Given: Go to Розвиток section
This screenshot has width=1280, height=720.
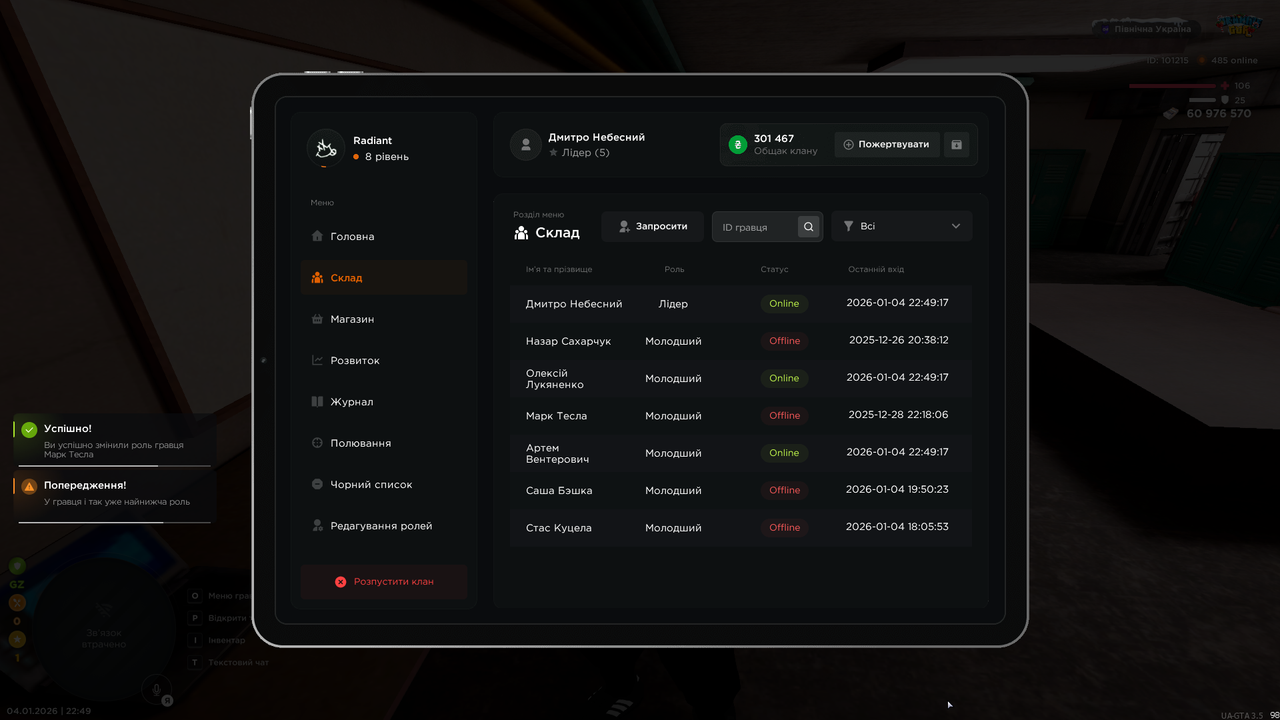Looking at the screenshot, I should tap(384, 360).
